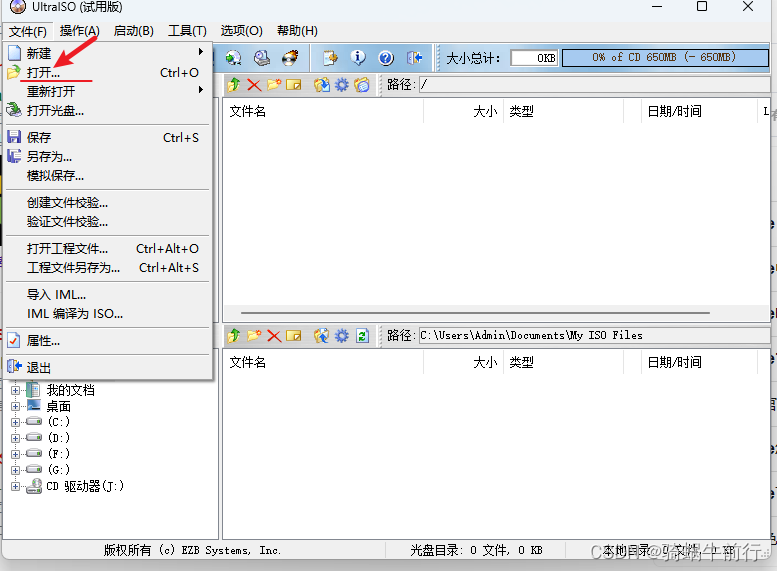Create new folder in the local pane toolbar
This screenshot has height=571, width=777.
[254, 336]
